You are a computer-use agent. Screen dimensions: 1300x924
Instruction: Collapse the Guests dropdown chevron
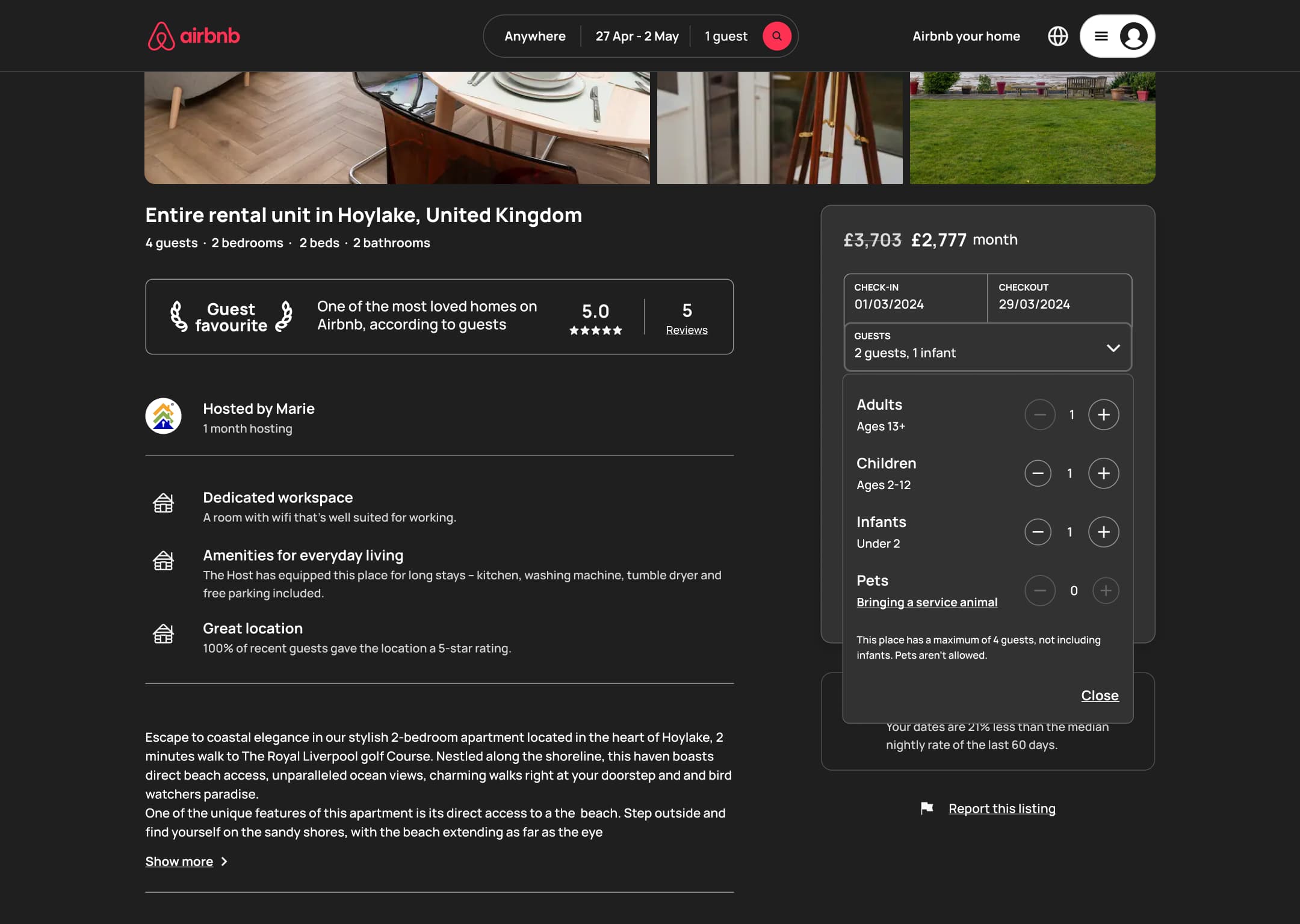point(1113,348)
